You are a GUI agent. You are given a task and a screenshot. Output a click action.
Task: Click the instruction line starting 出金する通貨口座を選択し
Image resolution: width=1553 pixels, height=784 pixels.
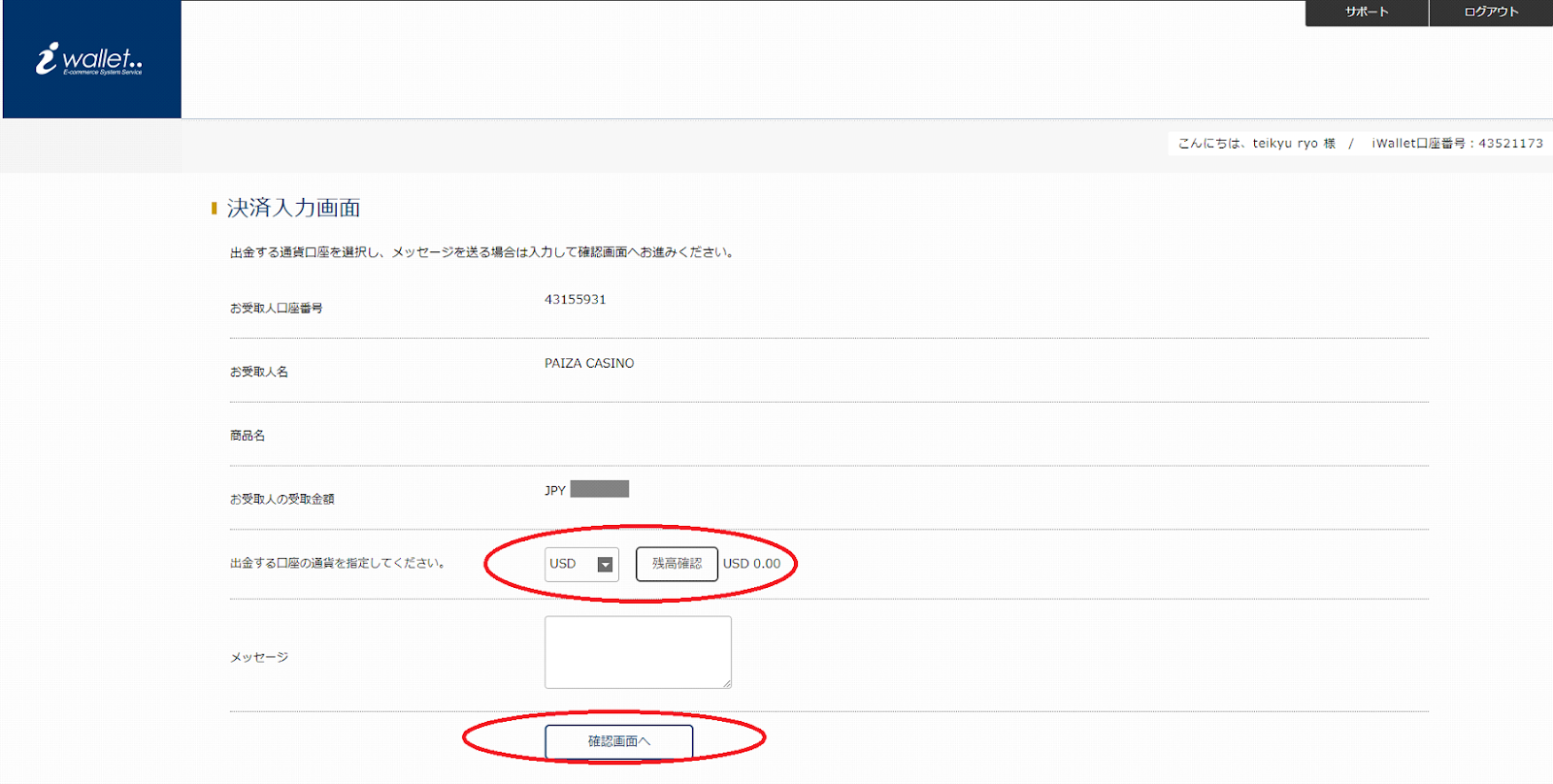click(482, 252)
